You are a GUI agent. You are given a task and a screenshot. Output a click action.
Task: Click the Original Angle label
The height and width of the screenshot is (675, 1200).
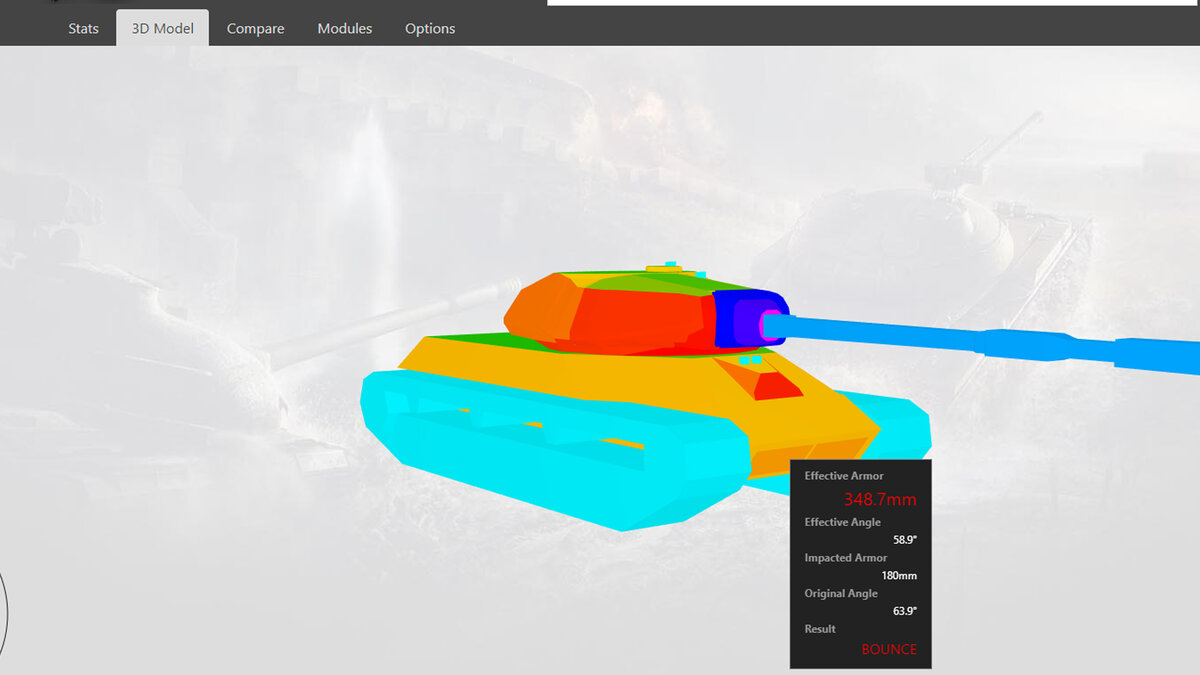841,593
